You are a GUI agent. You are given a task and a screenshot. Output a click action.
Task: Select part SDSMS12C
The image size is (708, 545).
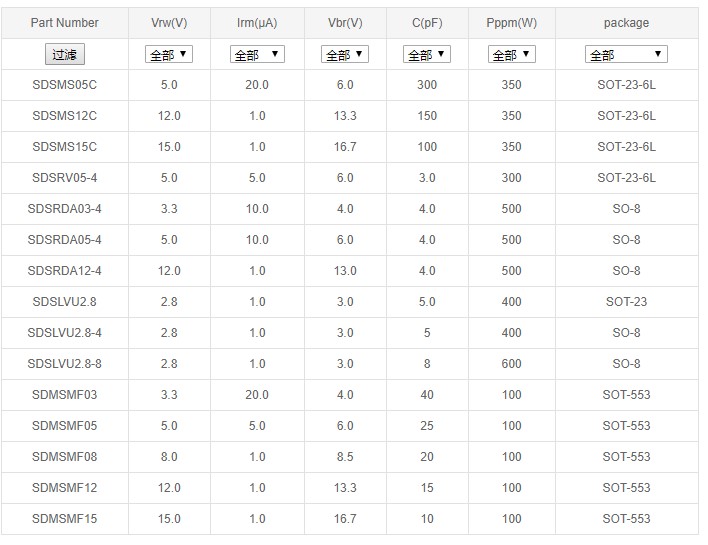64,116
